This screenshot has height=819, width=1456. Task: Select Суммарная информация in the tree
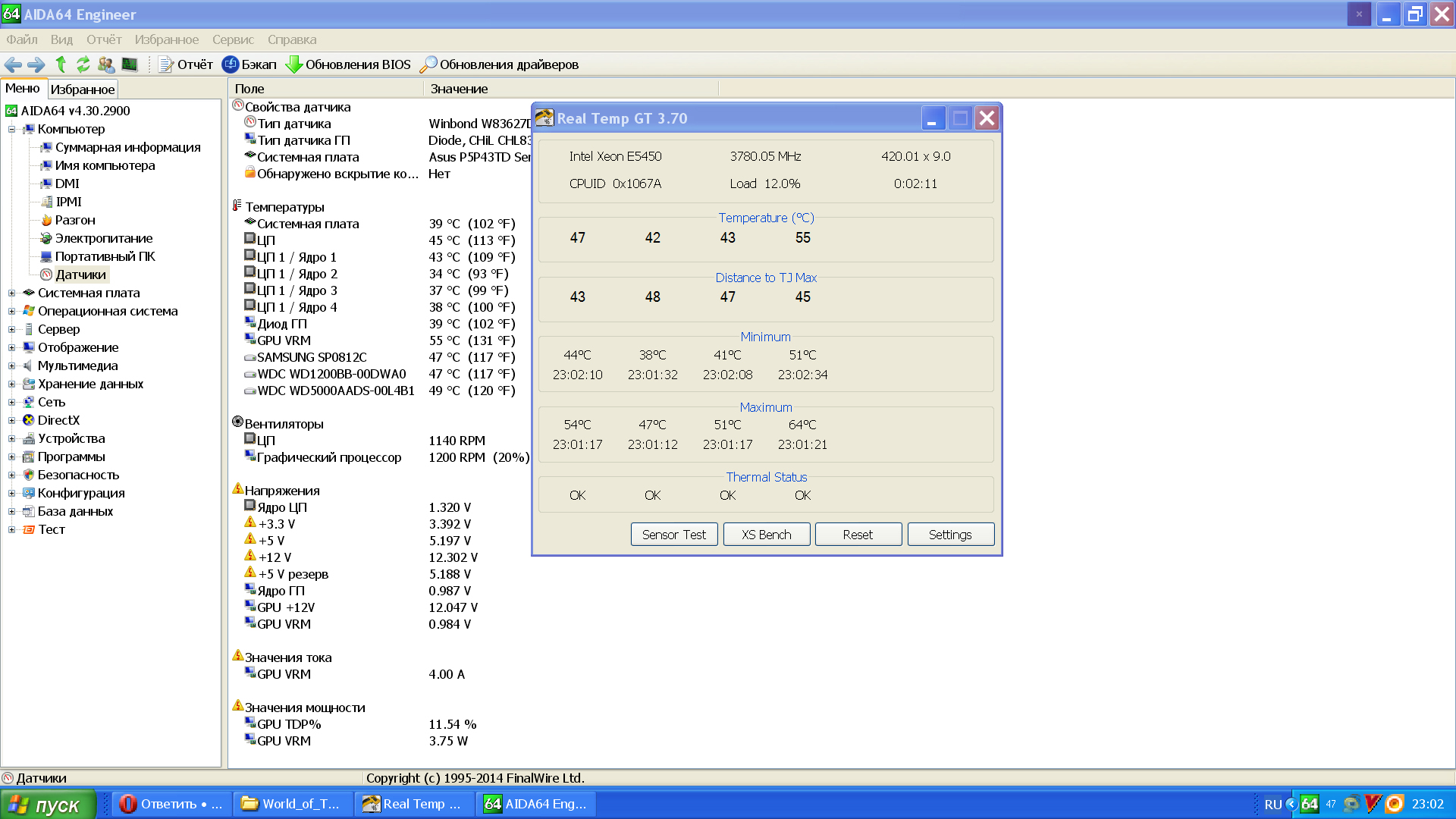pyautogui.click(x=127, y=147)
